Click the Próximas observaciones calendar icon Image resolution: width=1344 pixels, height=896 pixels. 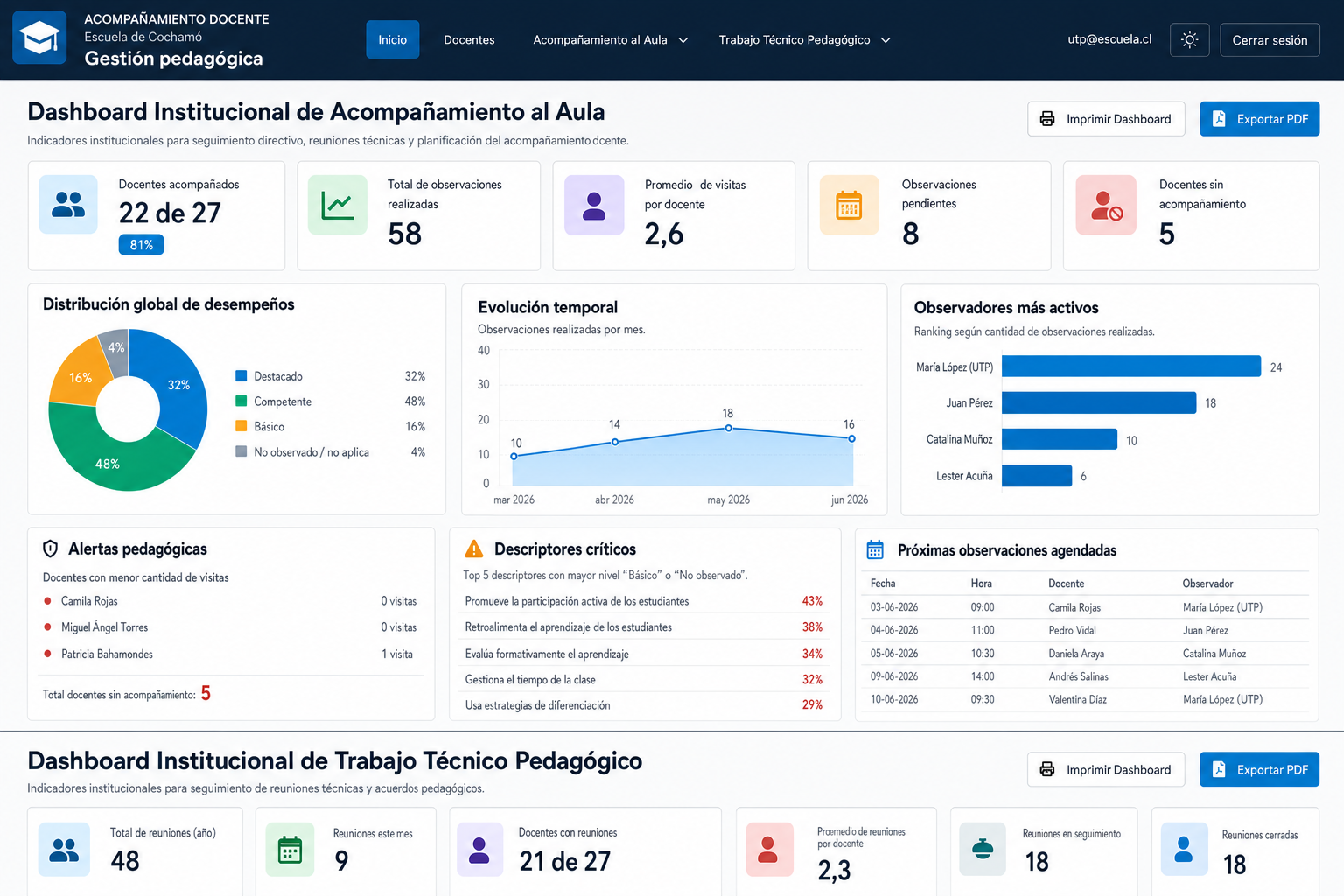[x=875, y=549]
